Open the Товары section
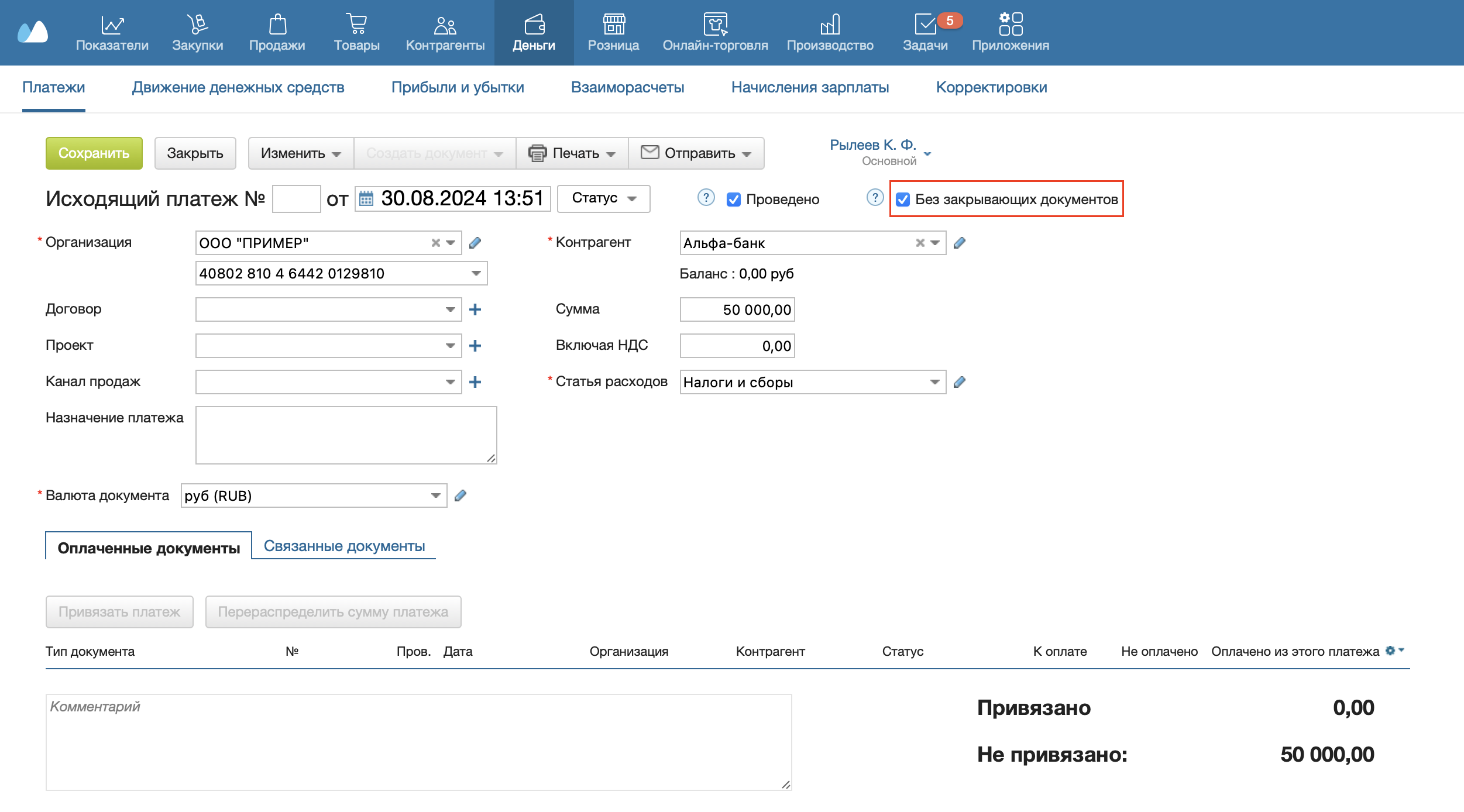This screenshot has width=1464, height=812. click(x=356, y=33)
